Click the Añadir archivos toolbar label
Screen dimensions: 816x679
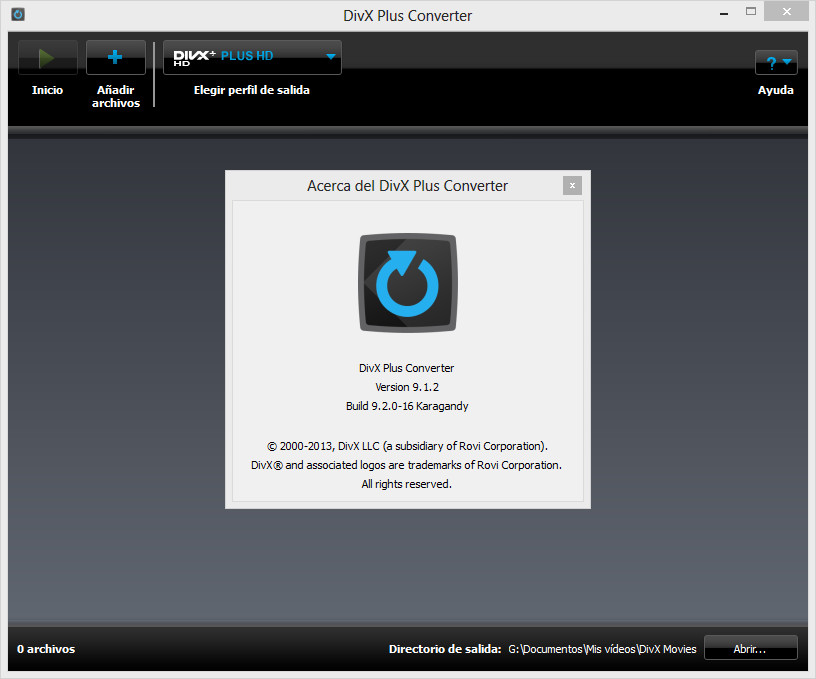click(115, 96)
